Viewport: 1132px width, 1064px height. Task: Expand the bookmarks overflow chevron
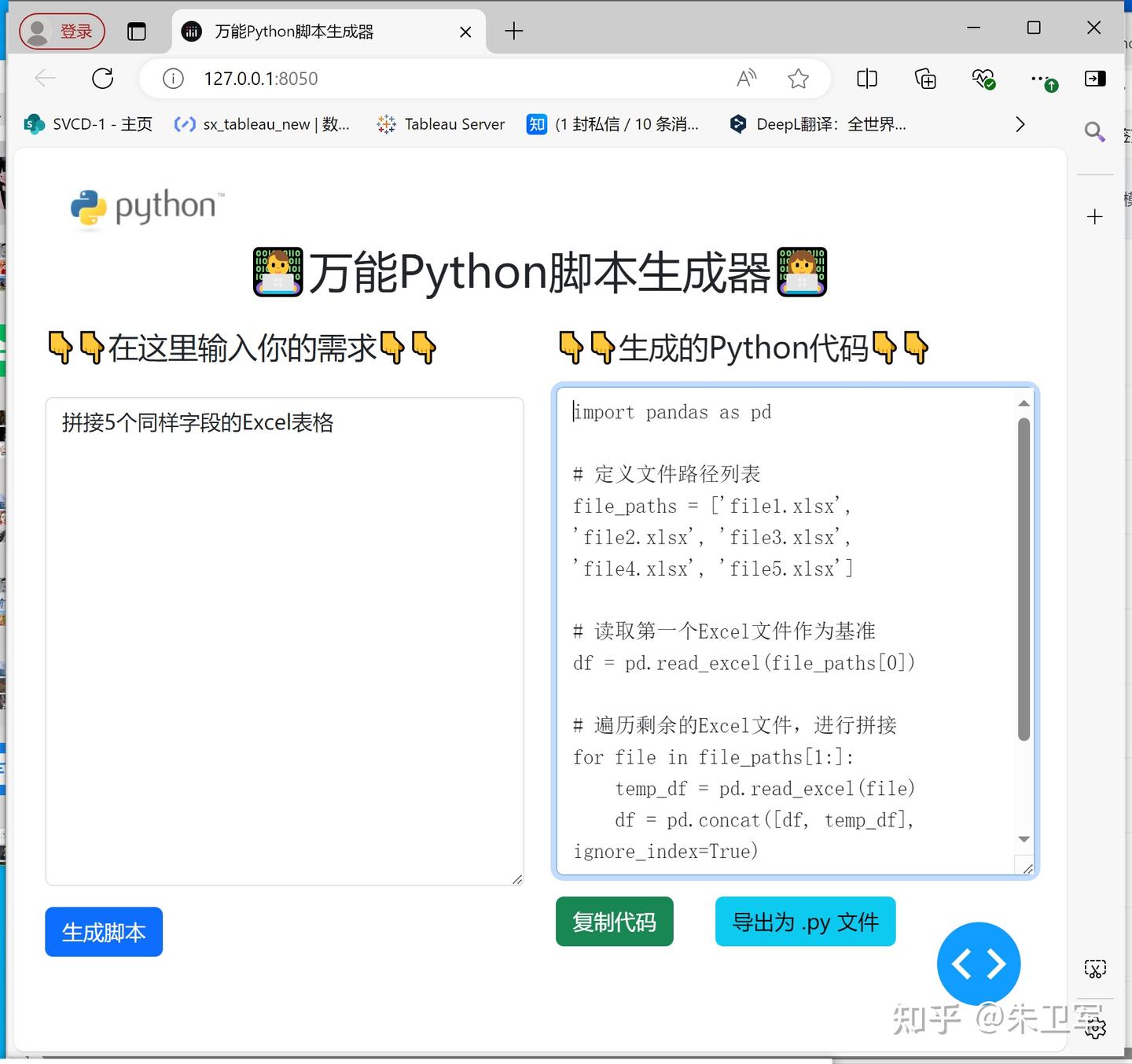tap(1020, 124)
